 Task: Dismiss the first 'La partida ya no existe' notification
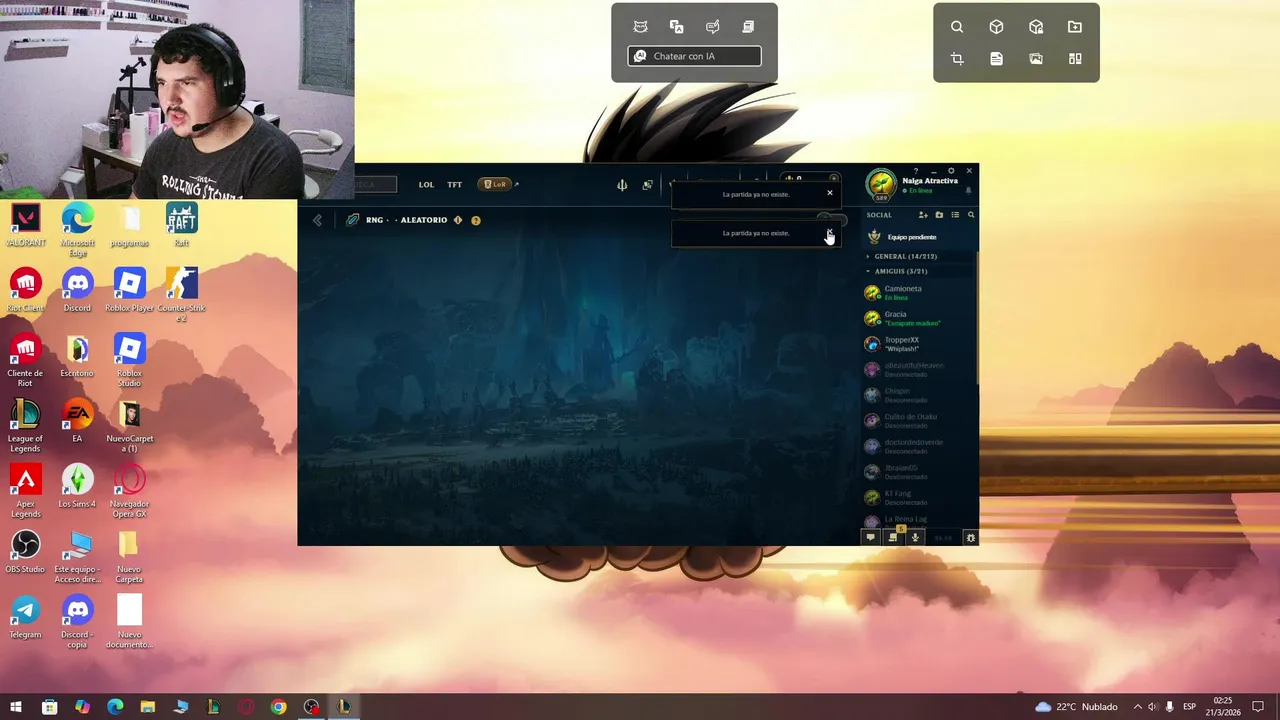tap(829, 193)
